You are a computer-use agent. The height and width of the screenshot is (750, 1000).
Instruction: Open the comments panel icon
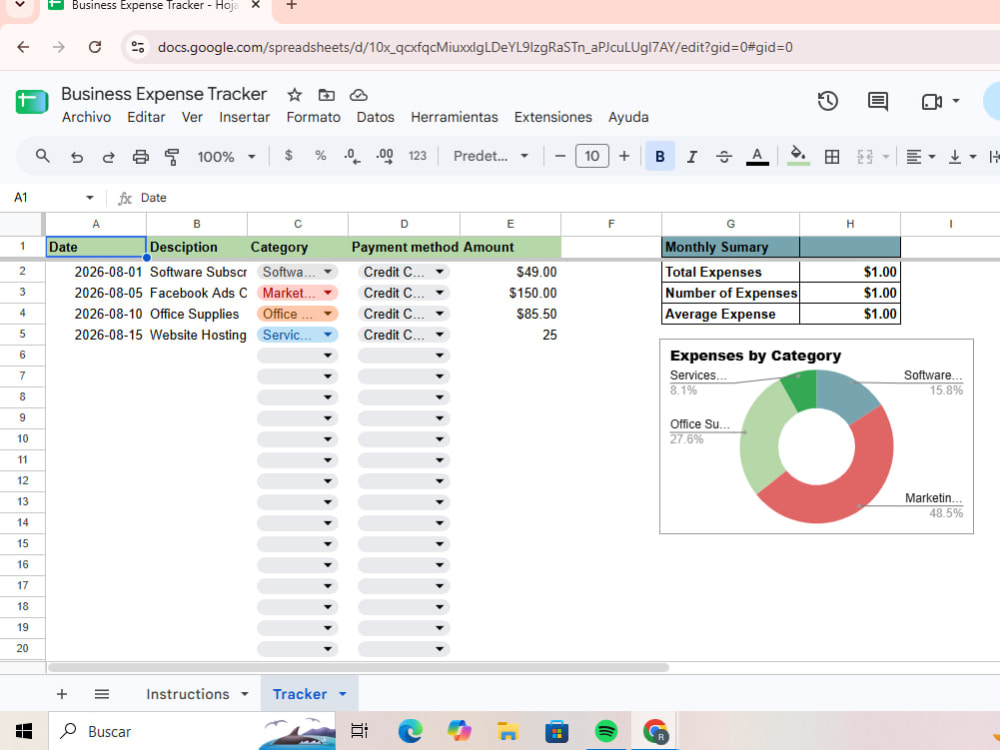pos(878,101)
